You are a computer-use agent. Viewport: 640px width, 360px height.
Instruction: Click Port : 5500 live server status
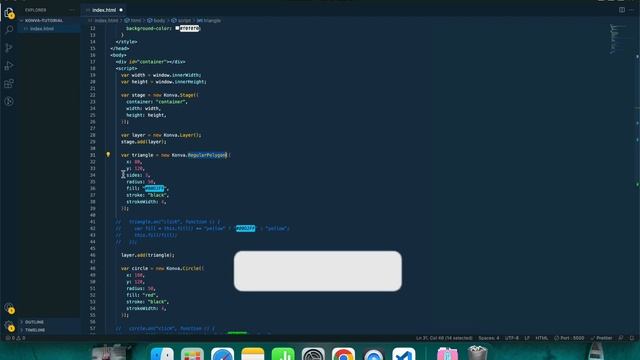569,338
